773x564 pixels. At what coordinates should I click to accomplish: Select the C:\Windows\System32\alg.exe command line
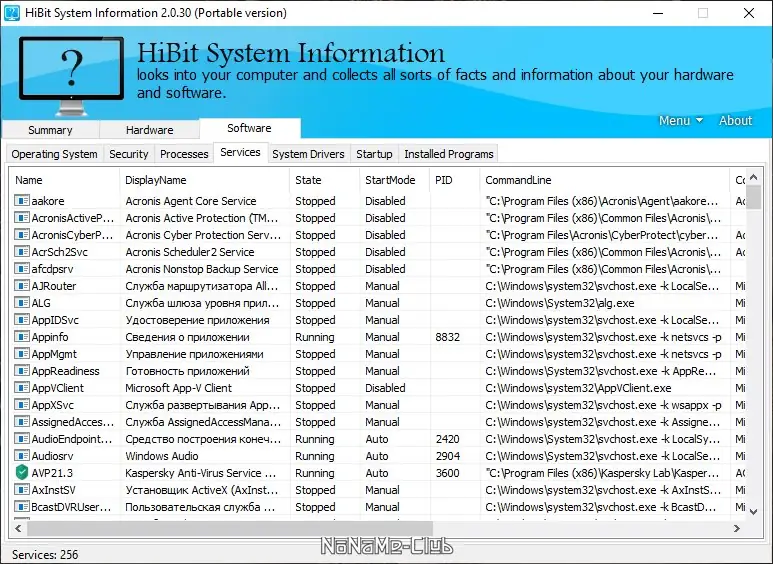[x=560, y=303]
